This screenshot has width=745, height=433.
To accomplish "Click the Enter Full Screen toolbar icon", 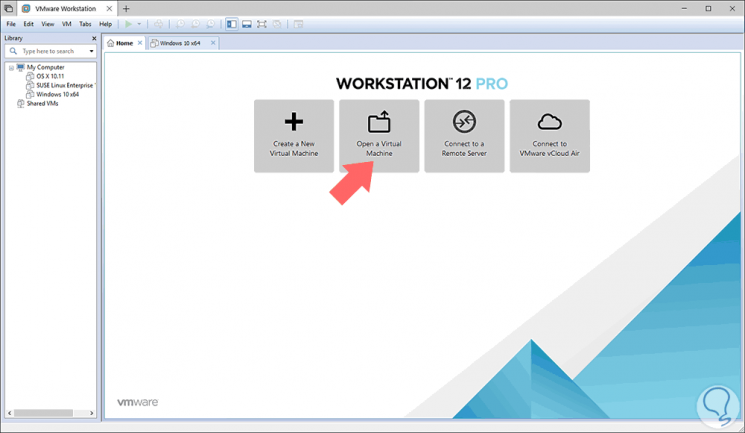I will 261,24.
